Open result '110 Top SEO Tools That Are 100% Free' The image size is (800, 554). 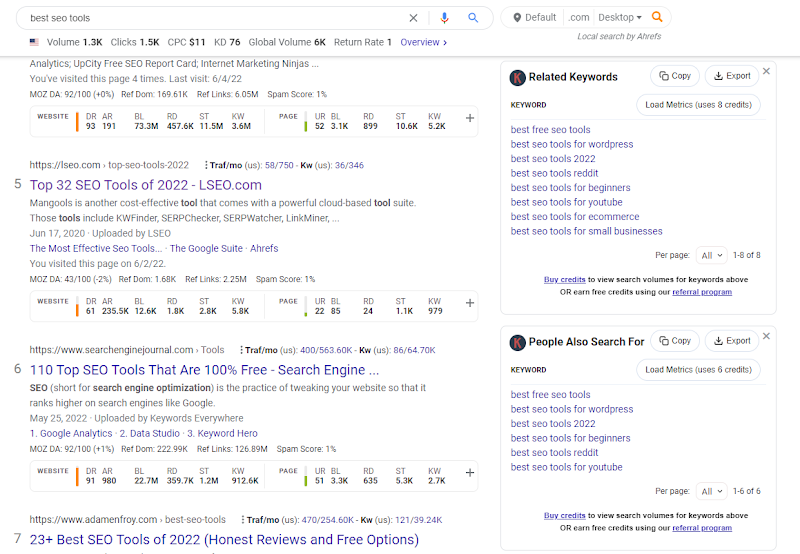[204, 370]
